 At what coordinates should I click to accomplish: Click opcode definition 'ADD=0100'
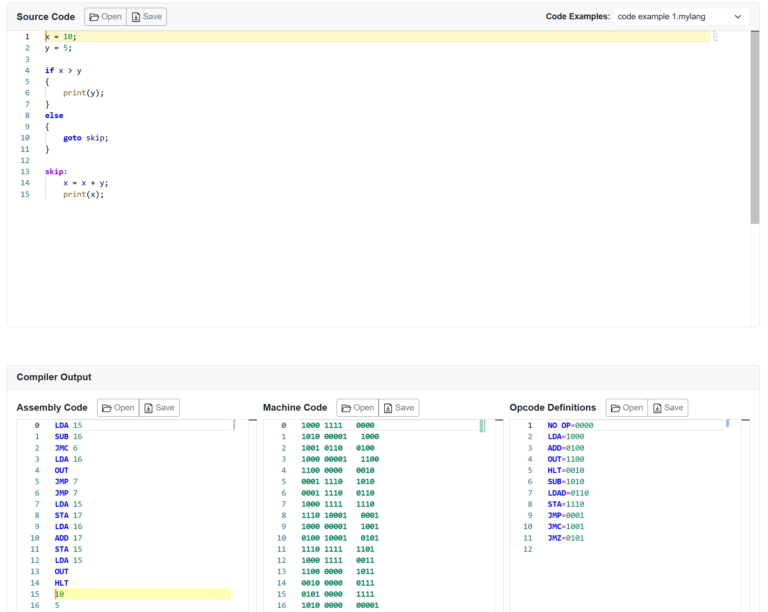[x=566, y=448]
